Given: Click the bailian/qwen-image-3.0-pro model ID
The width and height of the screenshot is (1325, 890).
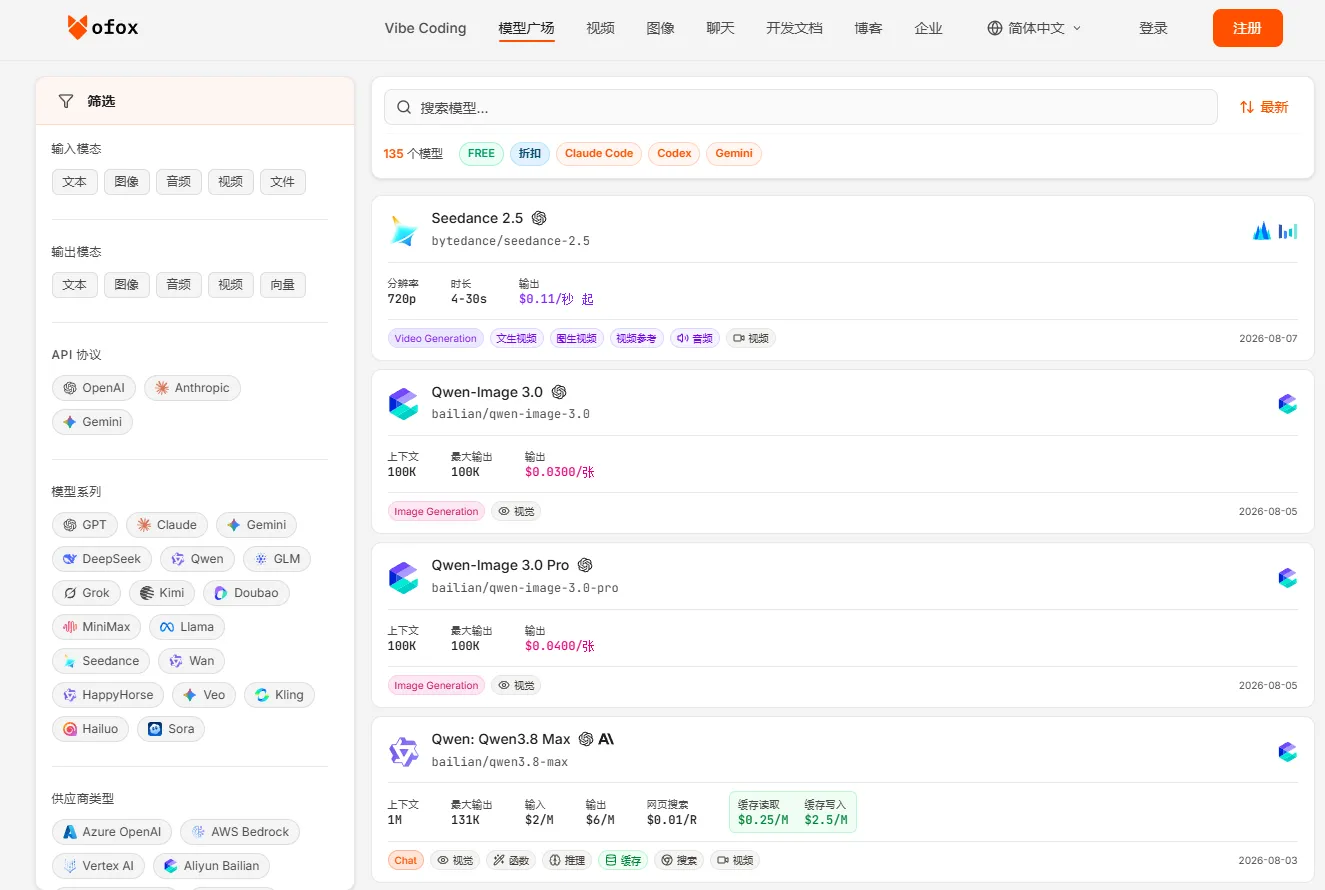Looking at the screenshot, I should tap(525, 588).
